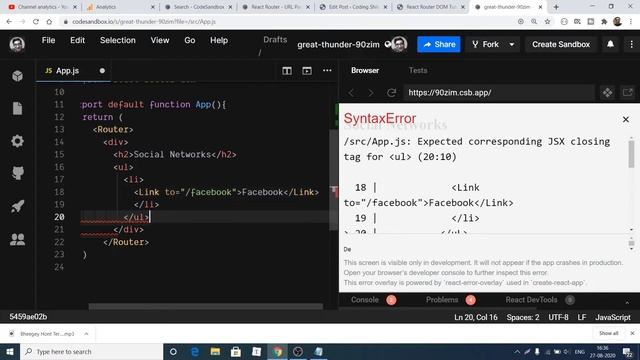Image resolution: width=640 pixels, height=360 pixels.
Task: Close the SyntaxError overlay
Action: point(626,119)
